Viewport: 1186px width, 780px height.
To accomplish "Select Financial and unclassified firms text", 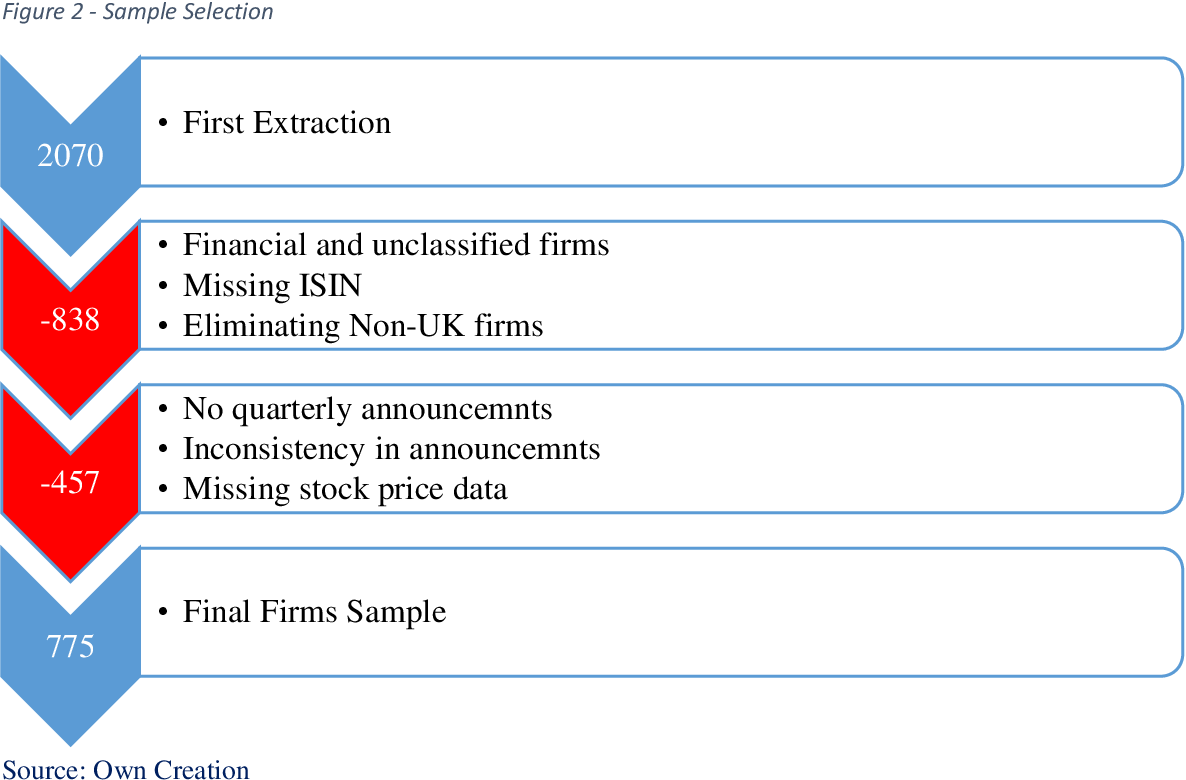I will 396,244.
